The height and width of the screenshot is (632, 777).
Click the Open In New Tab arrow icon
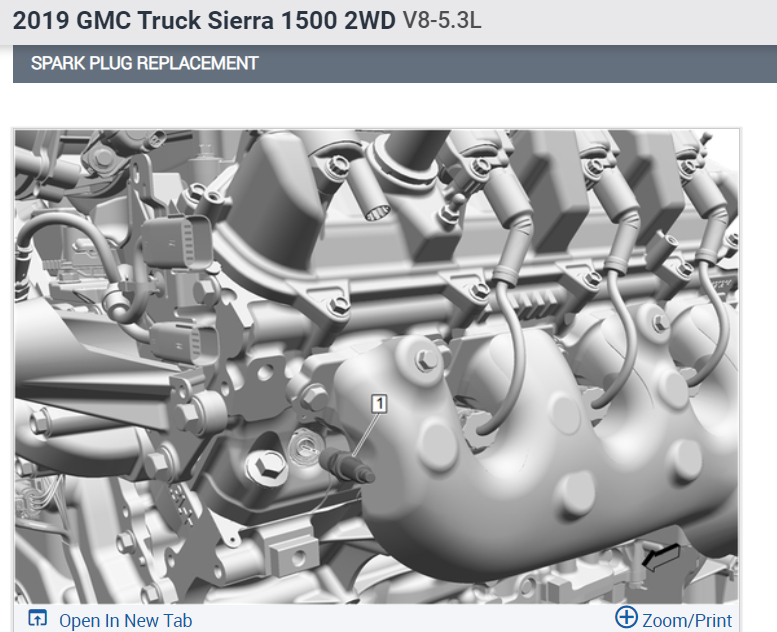coord(38,619)
